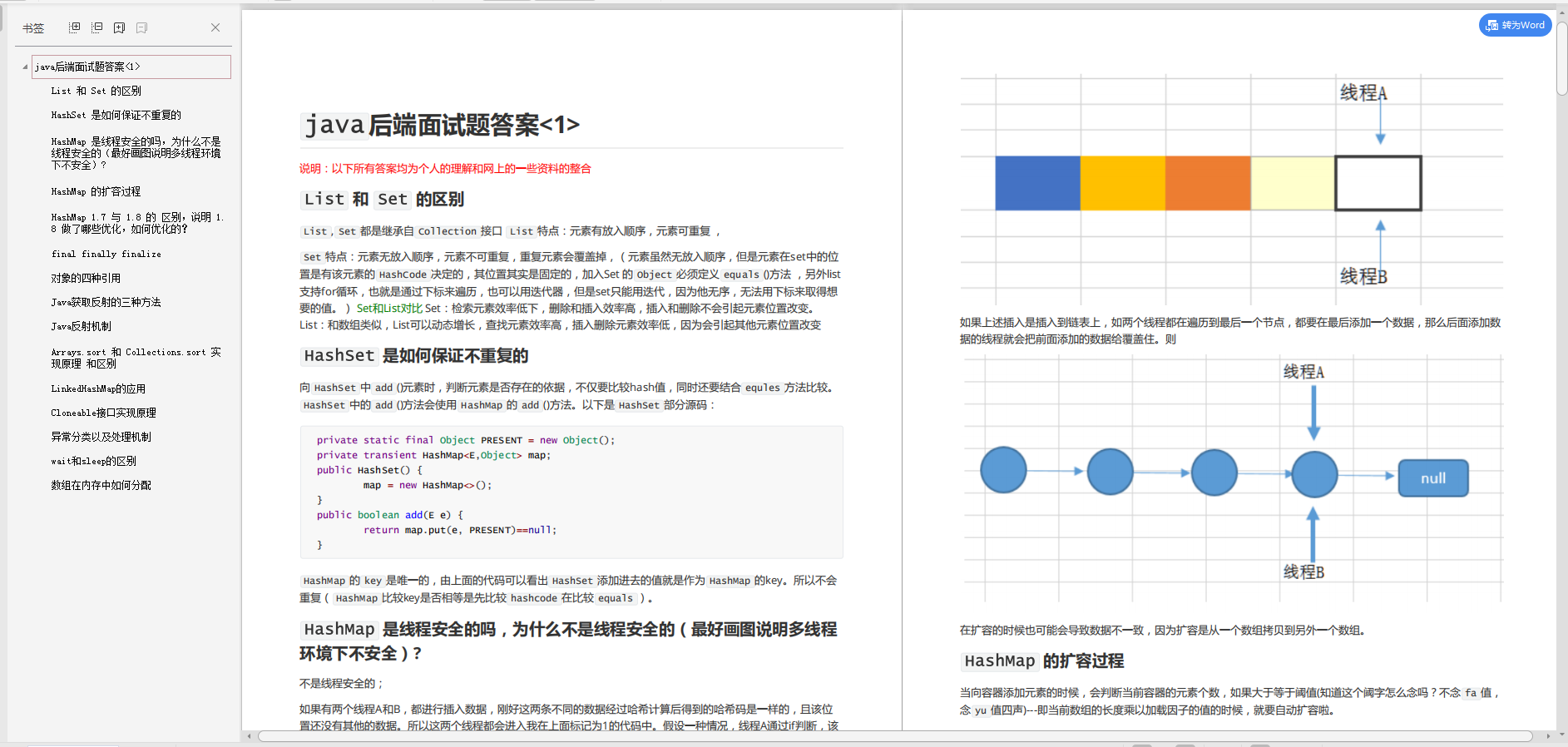1568x747 pixels.
Task: Click the heading HashSet 是如何保证不重复的
Action: point(414,356)
